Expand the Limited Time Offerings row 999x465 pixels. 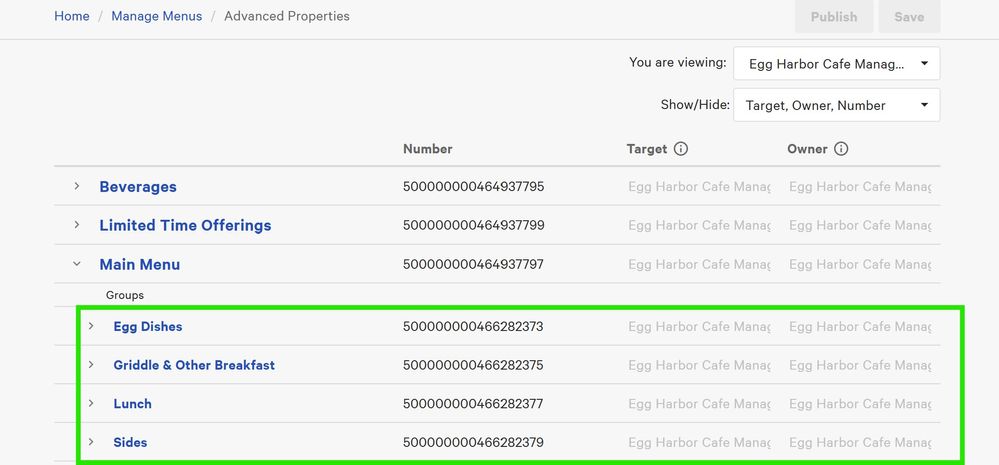pyautogui.click(x=77, y=225)
